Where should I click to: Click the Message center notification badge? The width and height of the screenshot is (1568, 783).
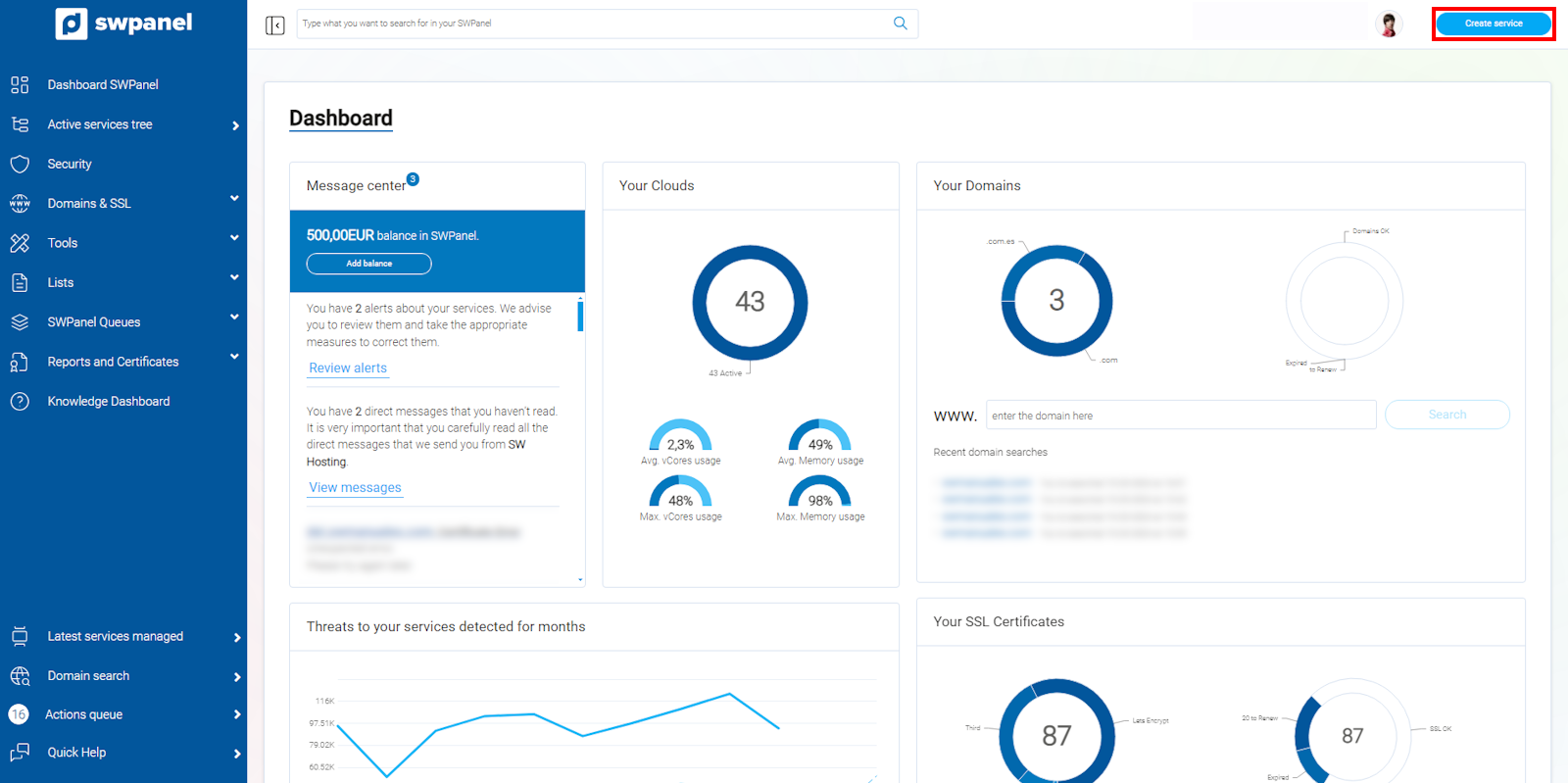coord(413,179)
